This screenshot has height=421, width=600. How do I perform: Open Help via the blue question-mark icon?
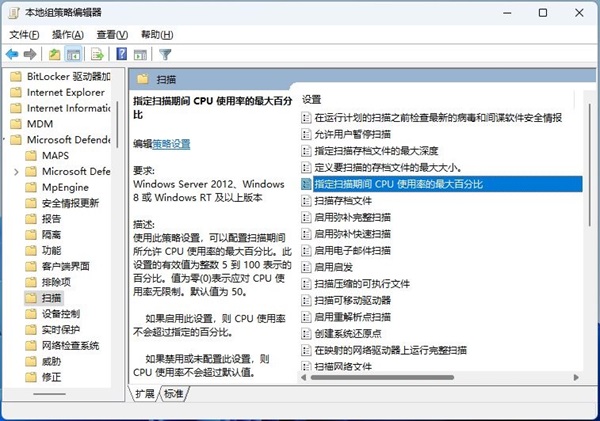[122, 54]
